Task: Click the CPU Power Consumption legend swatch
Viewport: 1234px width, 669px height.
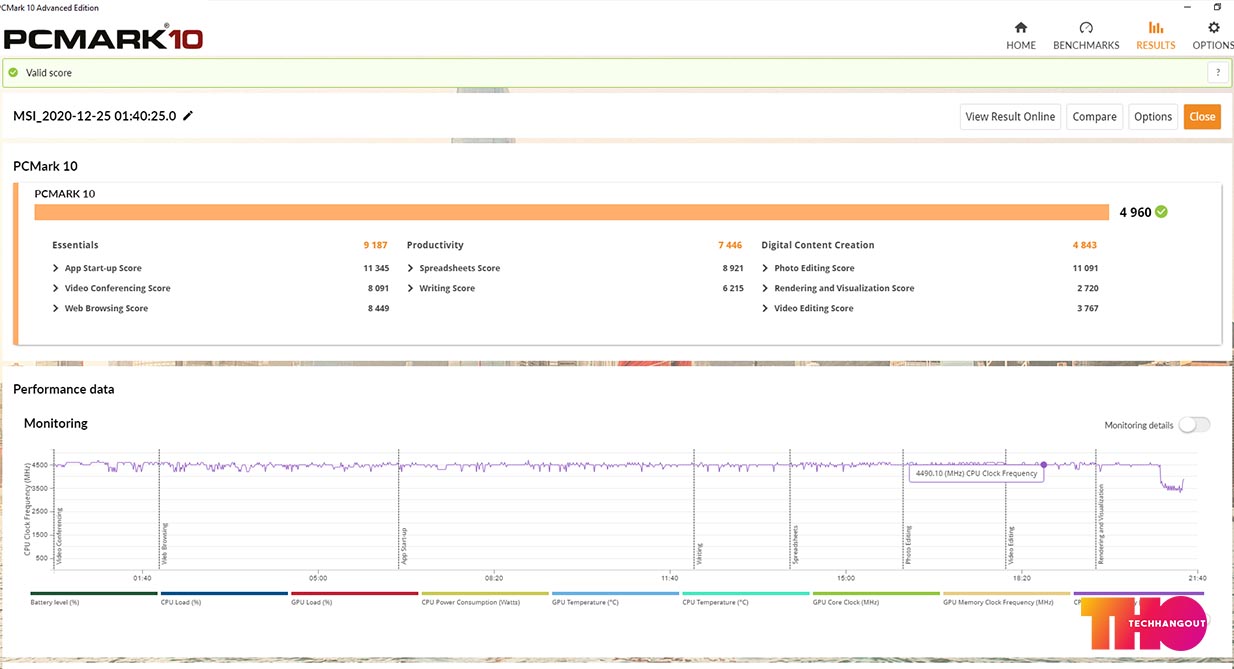Action: (485, 593)
